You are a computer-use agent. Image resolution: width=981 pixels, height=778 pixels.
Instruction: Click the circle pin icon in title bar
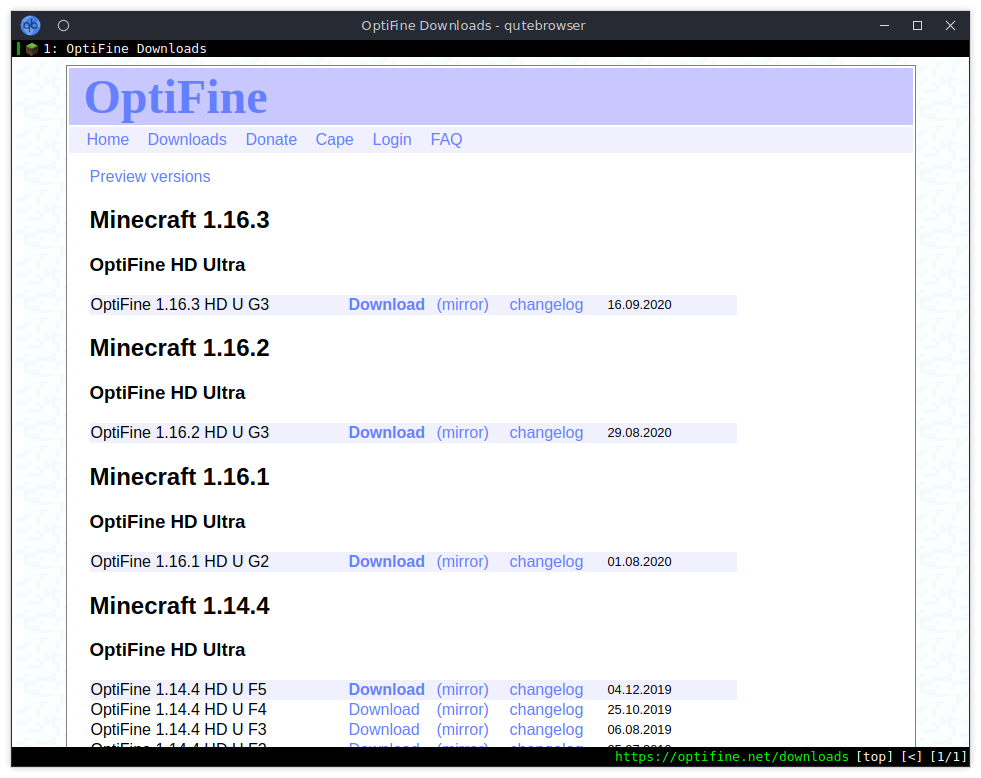pyautogui.click(x=64, y=25)
